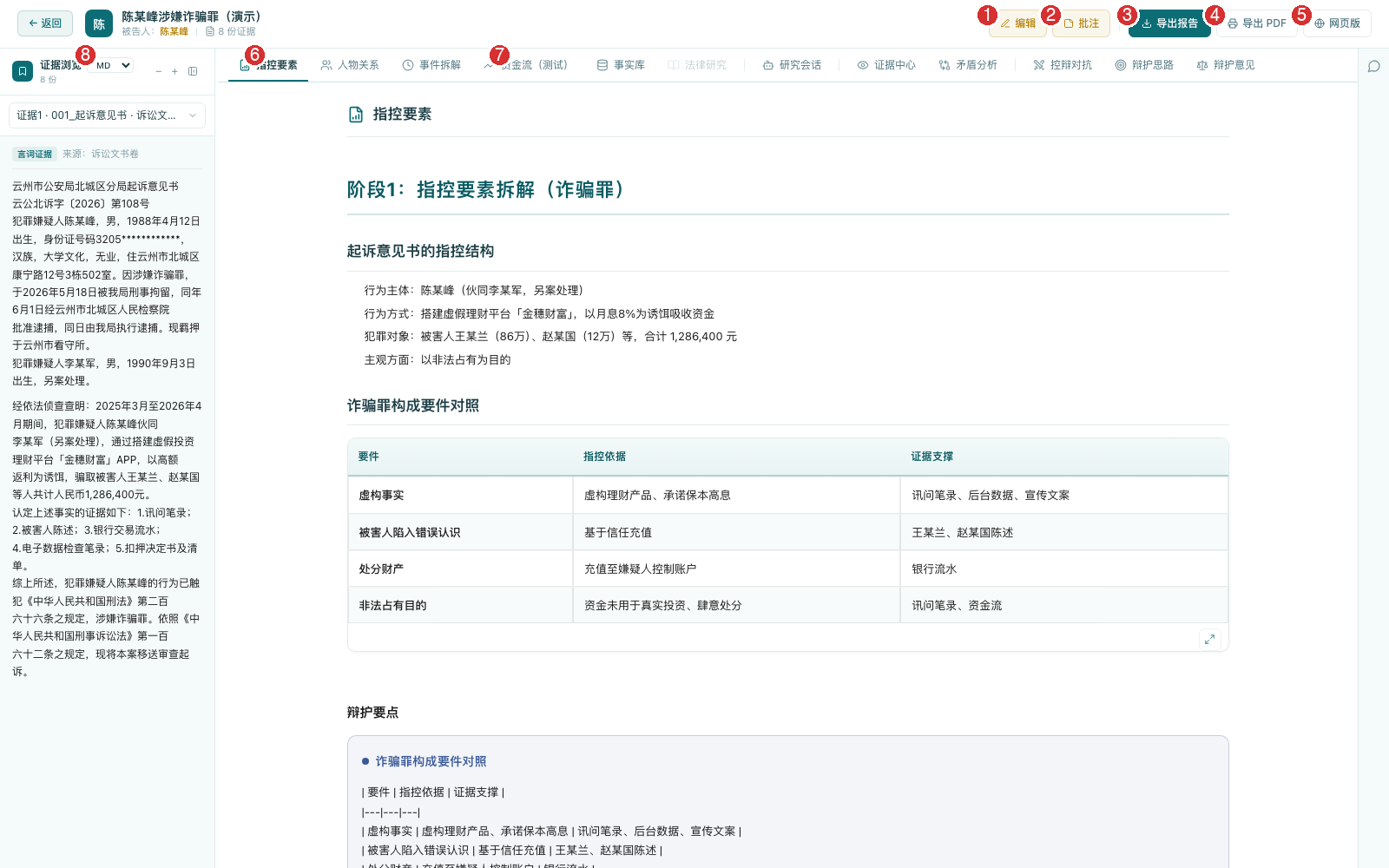Image resolution: width=1389 pixels, height=868 pixels.
Task: Open the 辩护思路 tab
Action: 1144,65
